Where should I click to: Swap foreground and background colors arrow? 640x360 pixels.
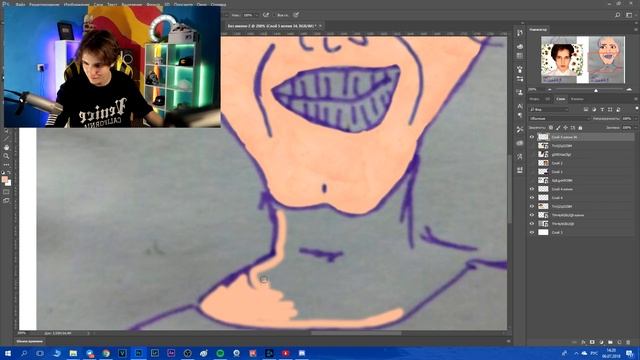click(x=9, y=173)
